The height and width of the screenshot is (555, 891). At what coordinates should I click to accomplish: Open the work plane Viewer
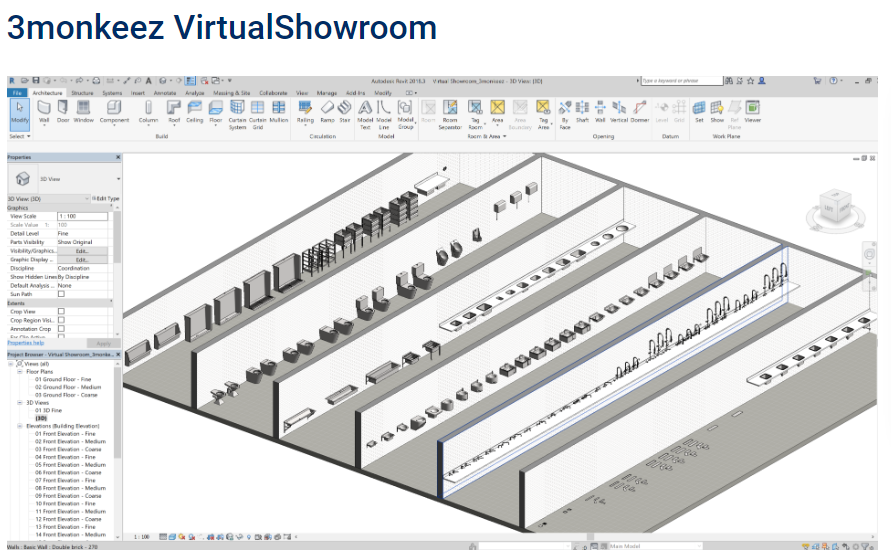tap(752, 109)
